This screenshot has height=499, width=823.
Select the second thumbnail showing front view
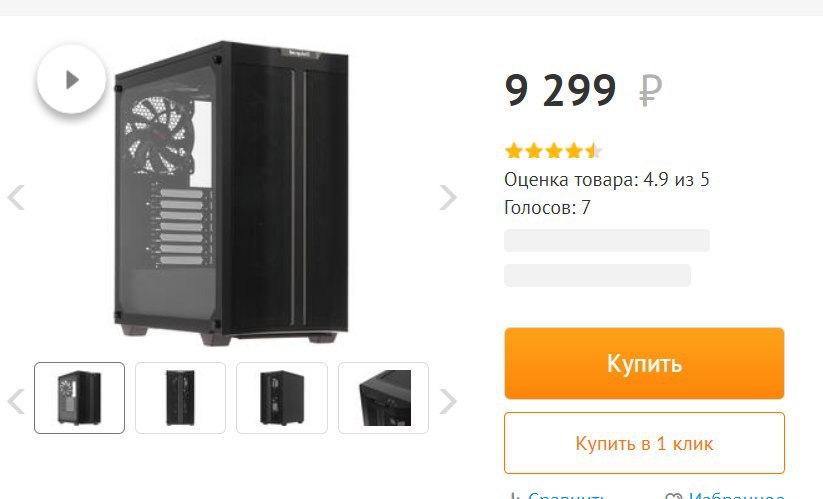coord(181,398)
